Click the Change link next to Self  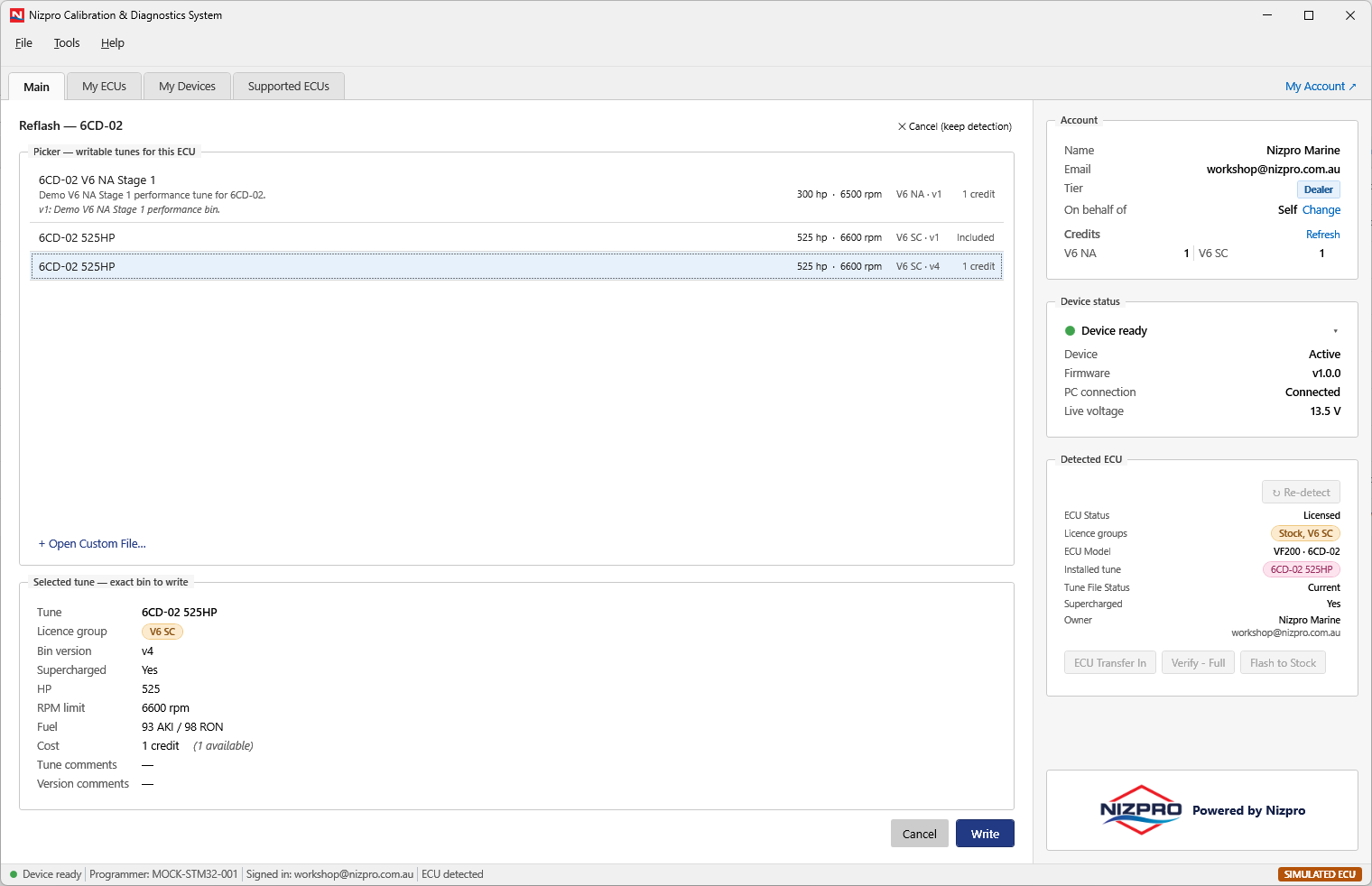(x=1321, y=210)
